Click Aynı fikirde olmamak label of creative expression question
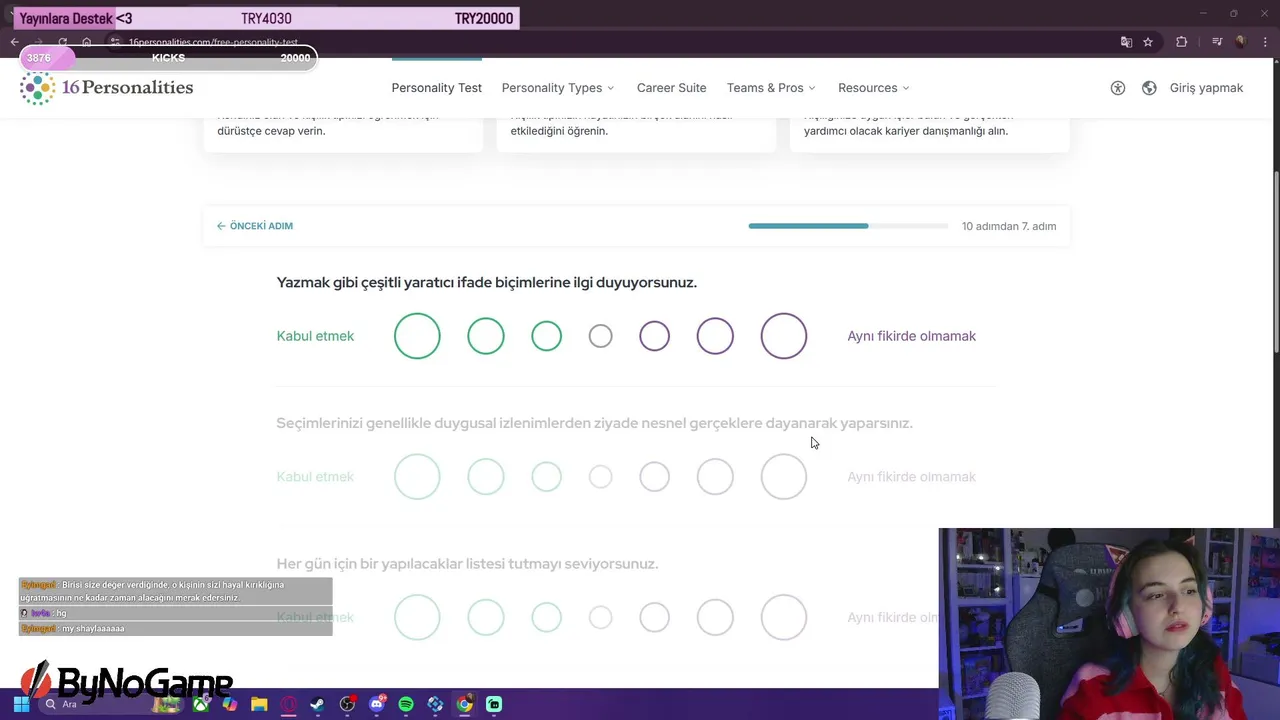 (x=911, y=336)
